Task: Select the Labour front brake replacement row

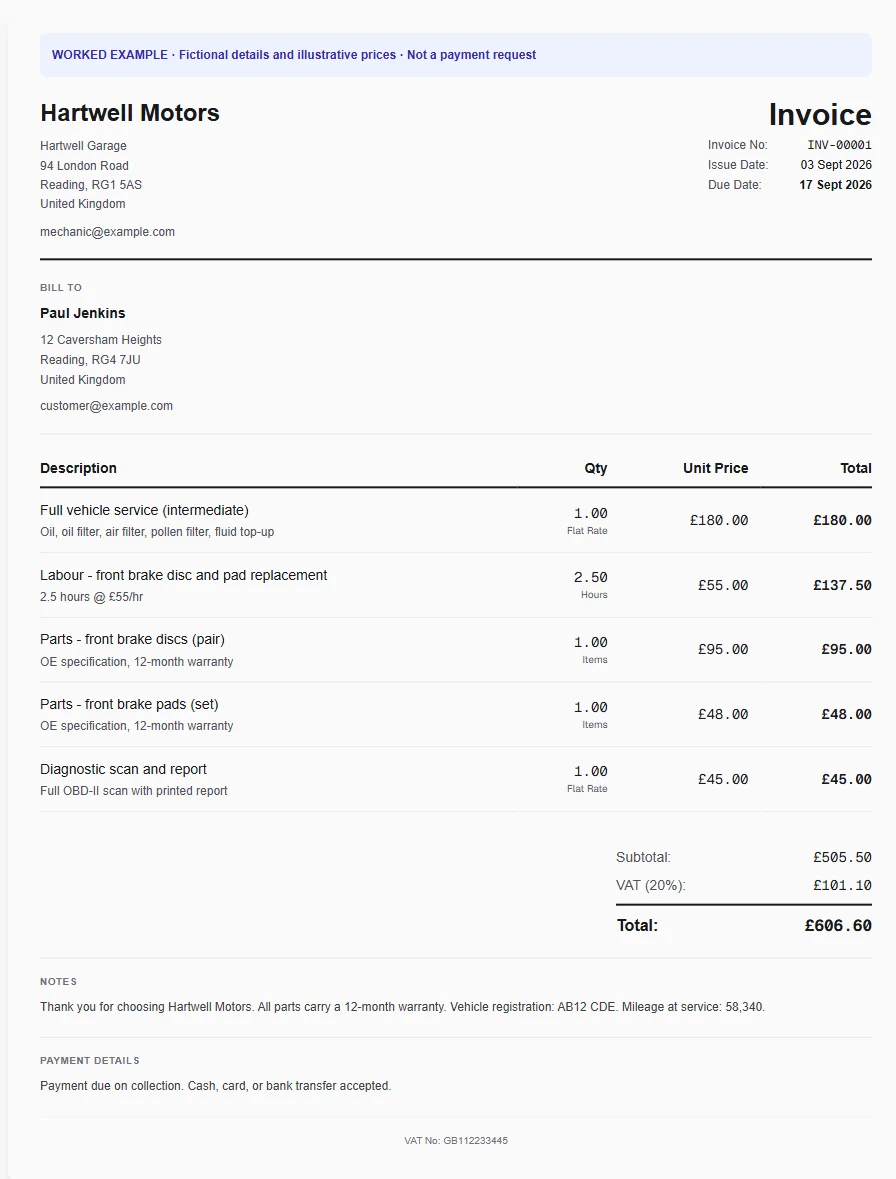Action: pos(456,585)
